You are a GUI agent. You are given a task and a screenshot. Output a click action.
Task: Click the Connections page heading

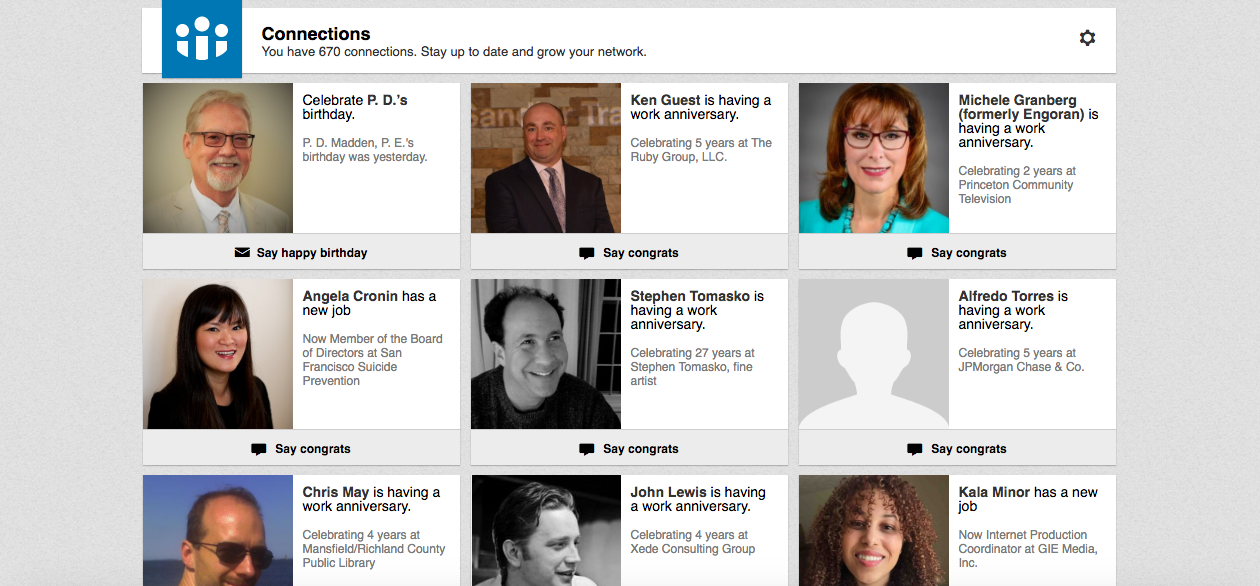[x=316, y=34]
